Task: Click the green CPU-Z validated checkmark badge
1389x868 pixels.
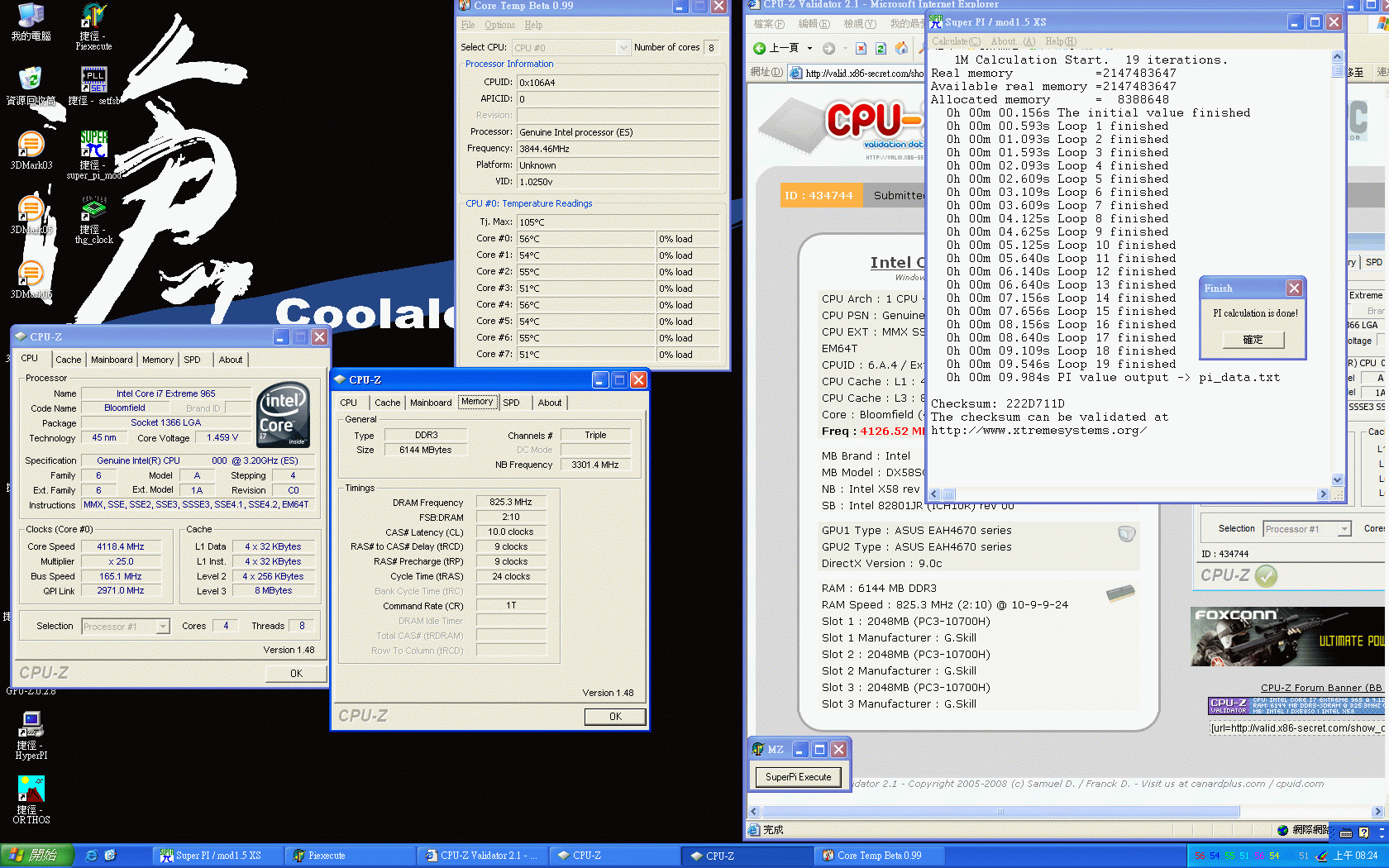Action: coord(1266,575)
